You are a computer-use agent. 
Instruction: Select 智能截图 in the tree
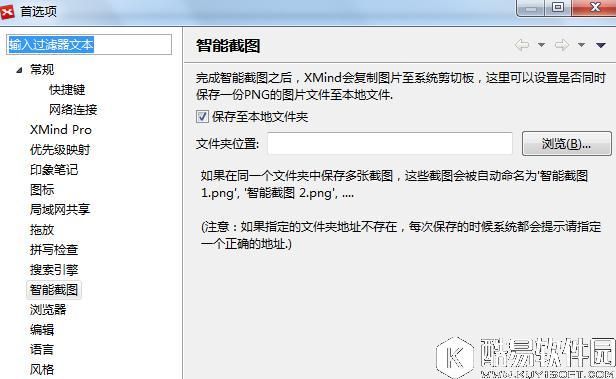pyautogui.click(x=54, y=290)
